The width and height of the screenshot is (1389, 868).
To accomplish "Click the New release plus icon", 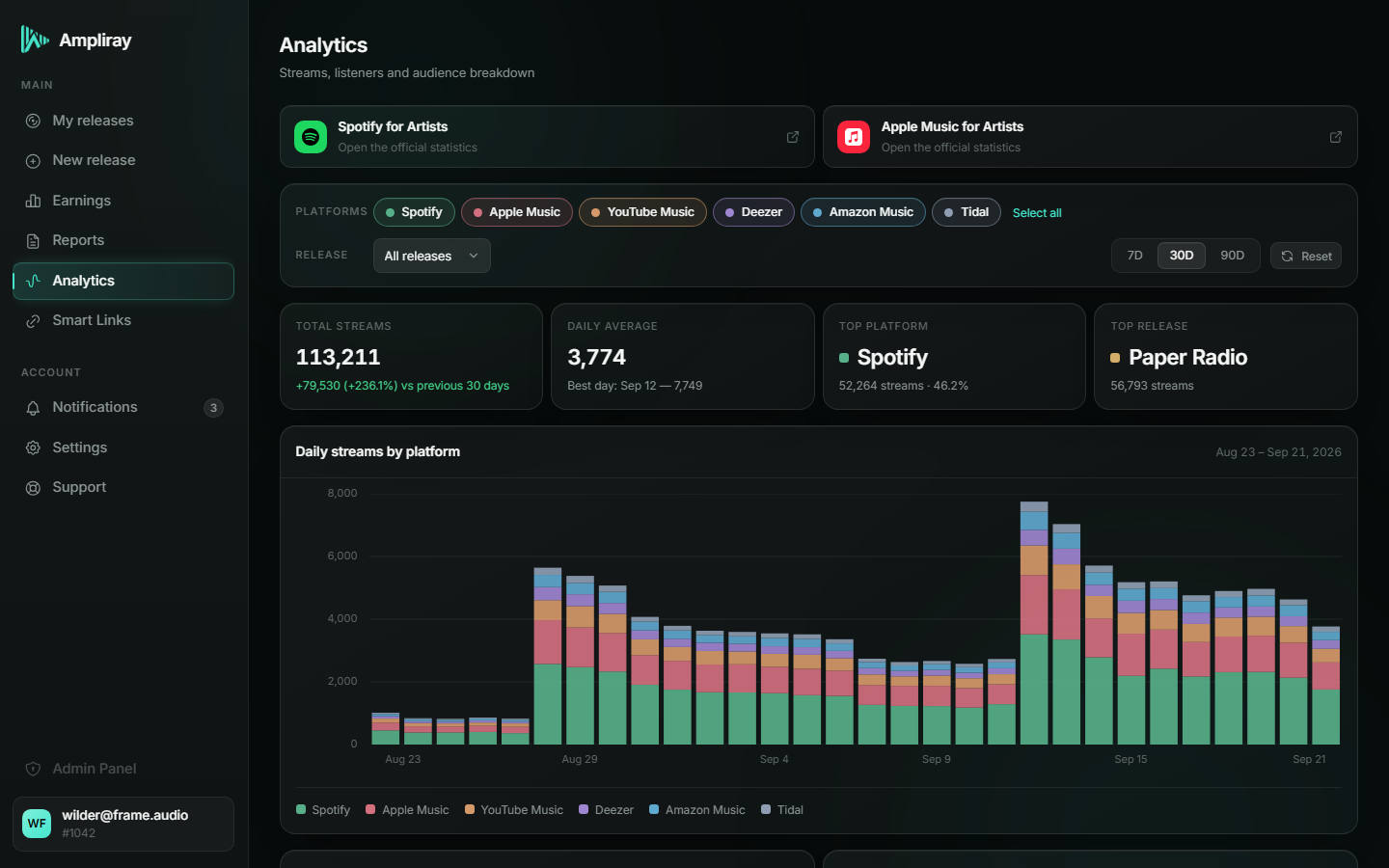I will pos(33,161).
